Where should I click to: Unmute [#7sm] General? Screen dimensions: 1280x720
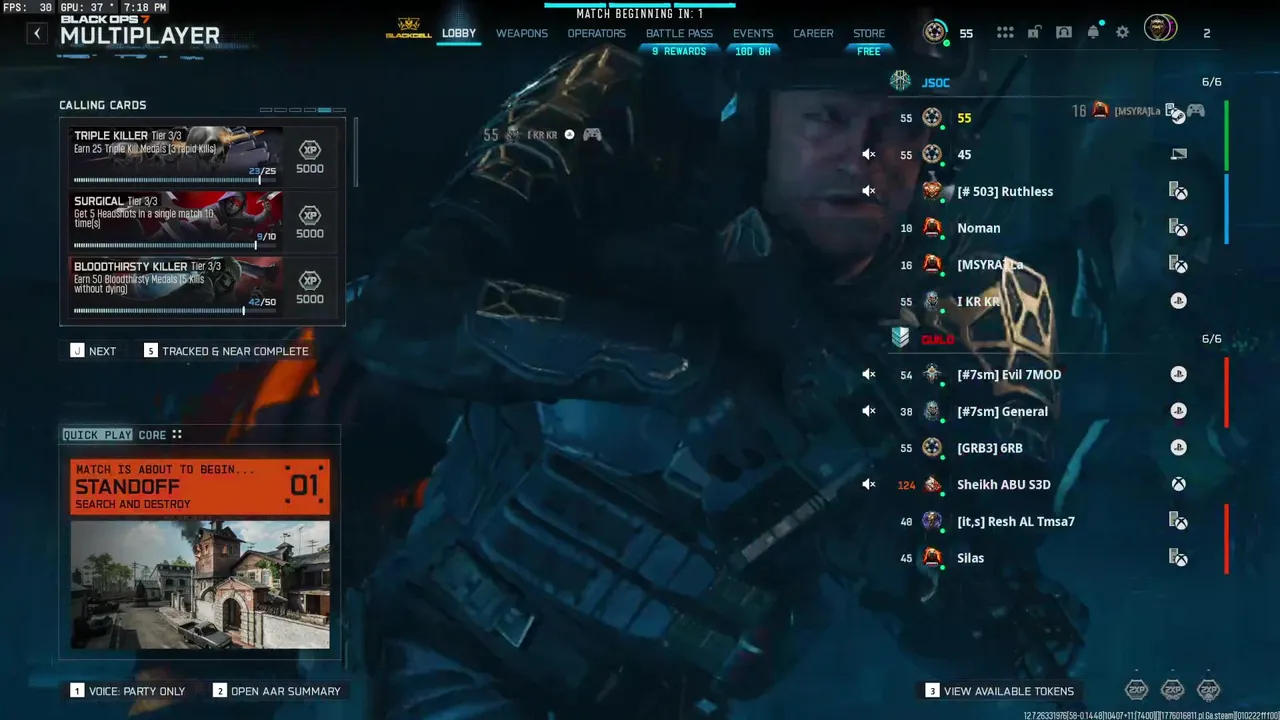click(x=869, y=411)
